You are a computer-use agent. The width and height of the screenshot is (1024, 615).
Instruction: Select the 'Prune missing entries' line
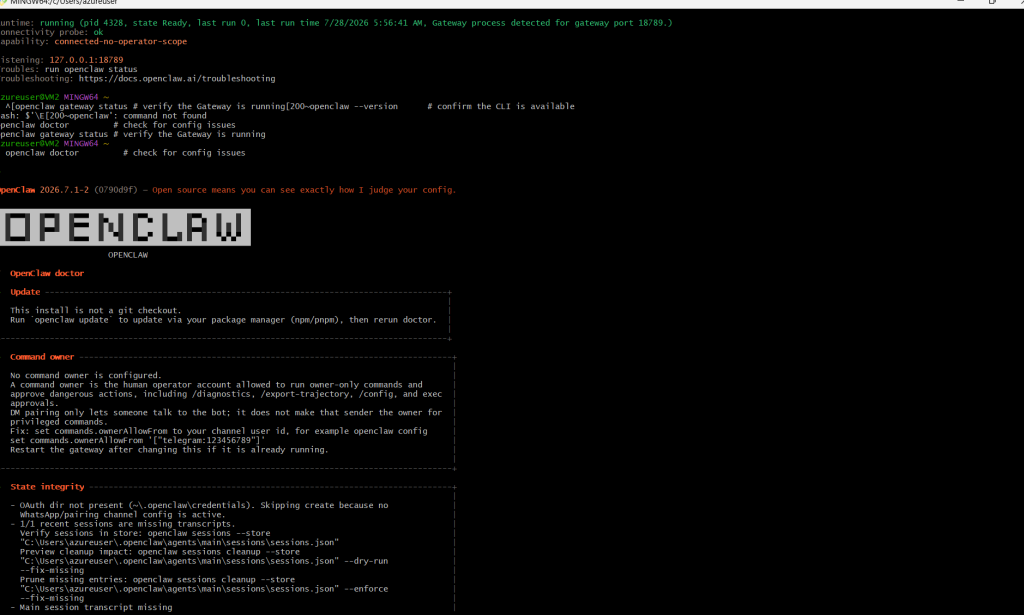pyautogui.click(x=157, y=580)
